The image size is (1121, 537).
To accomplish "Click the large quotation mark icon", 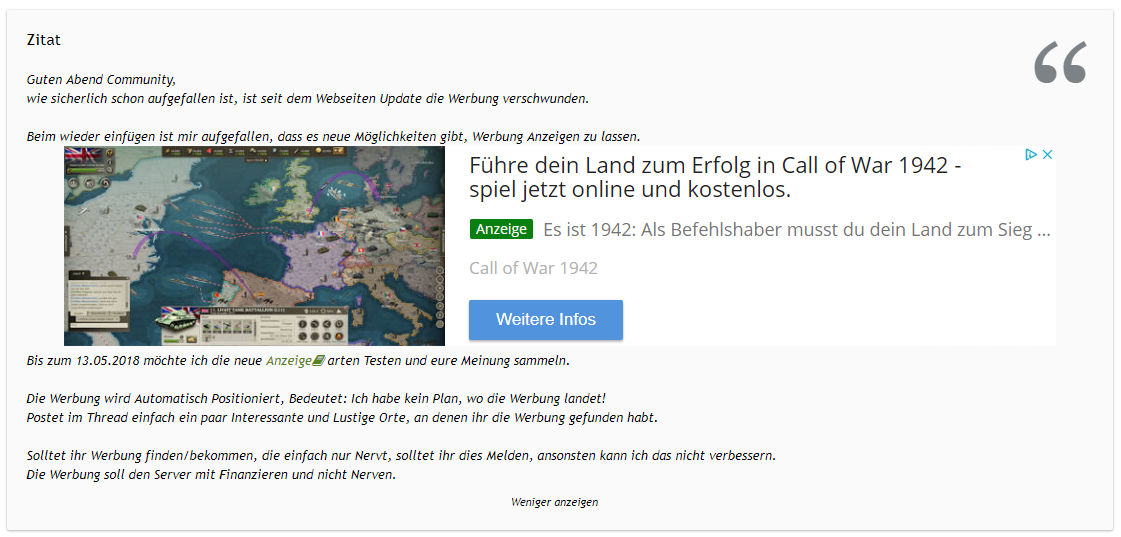I will [1060, 63].
